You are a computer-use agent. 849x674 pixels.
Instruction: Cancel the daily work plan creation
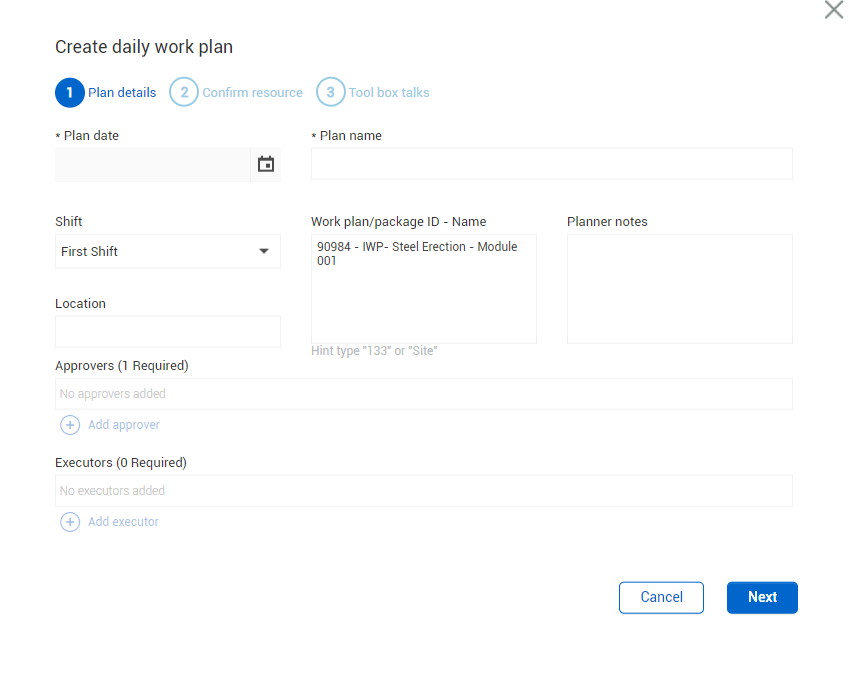(661, 597)
